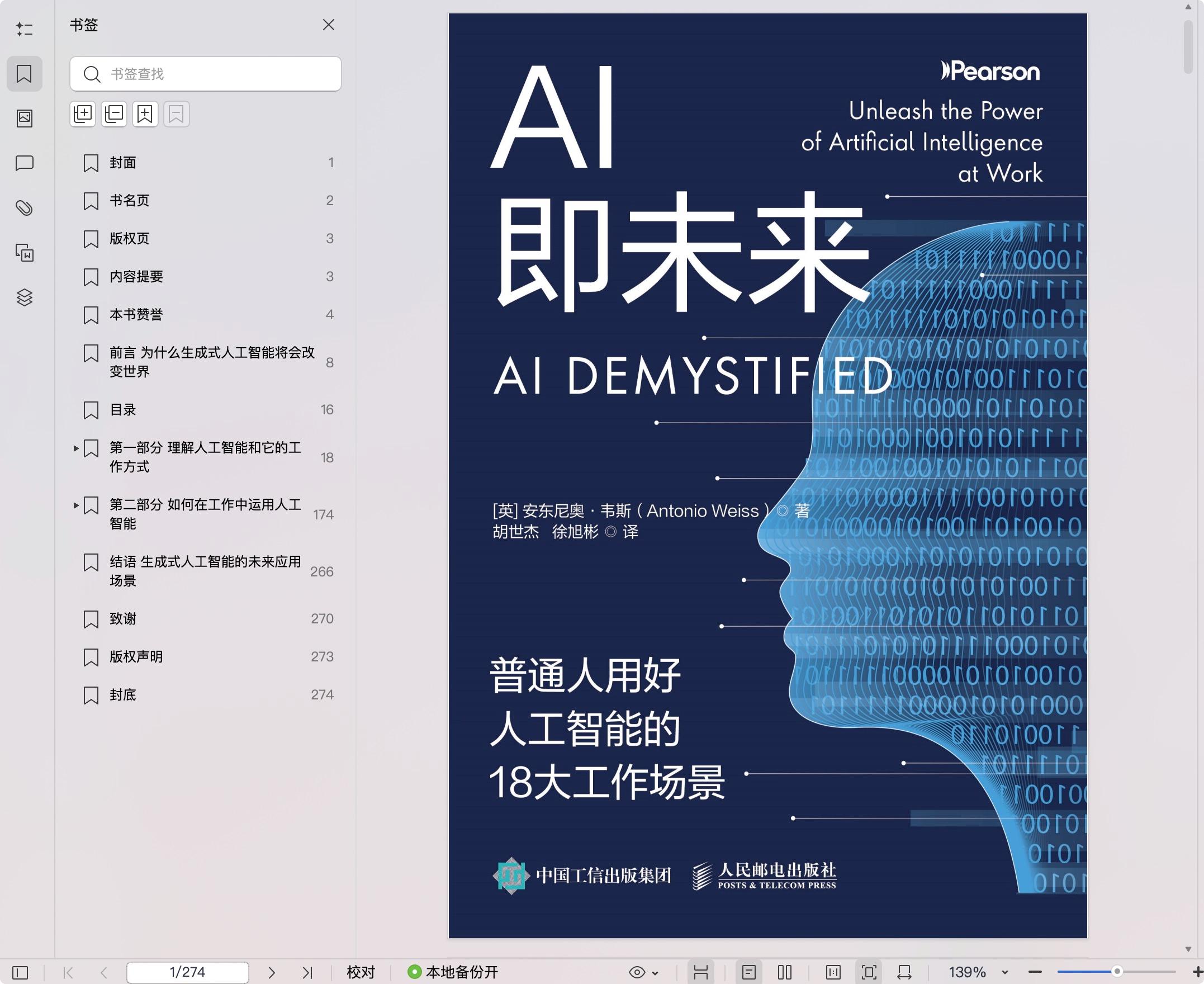This screenshot has height=984, width=1204.
Task: Click the zoom slider handle
Action: click(1117, 972)
